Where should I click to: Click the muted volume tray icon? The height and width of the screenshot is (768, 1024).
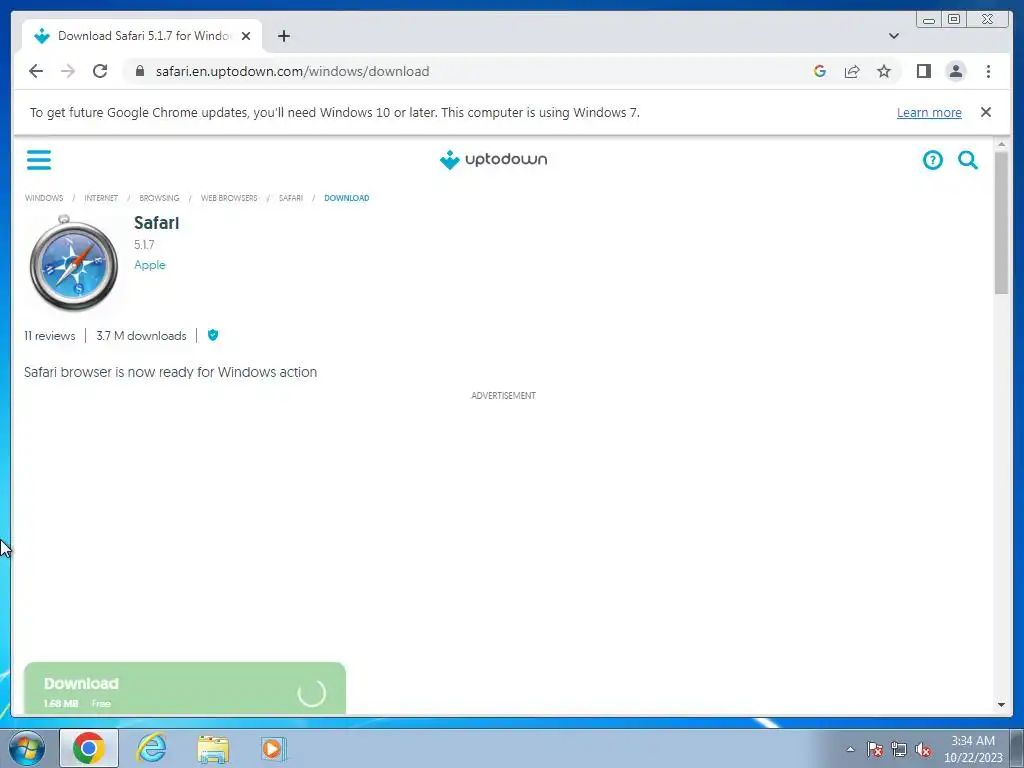click(923, 749)
